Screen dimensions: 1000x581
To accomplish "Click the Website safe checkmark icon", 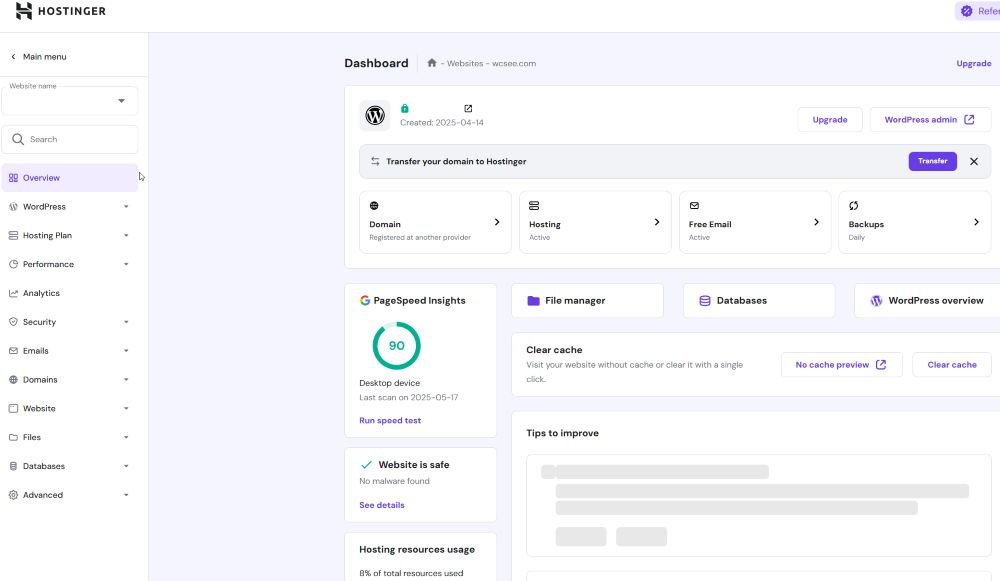I will tap(366, 465).
